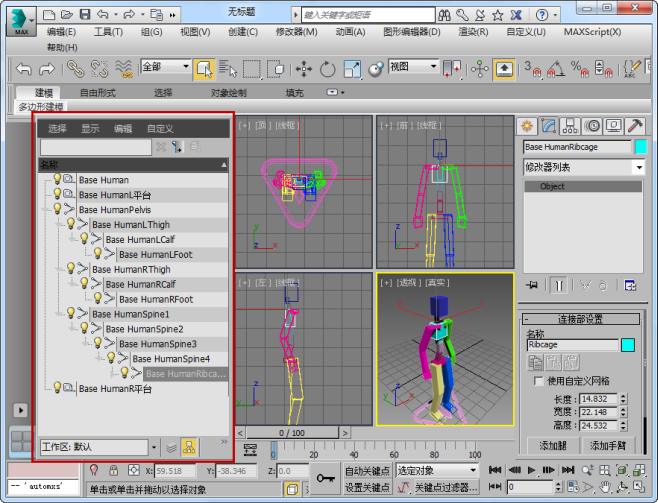Open the Create command panel tab
Viewport: 658px width, 503px height.
click(x=527, y=126)
